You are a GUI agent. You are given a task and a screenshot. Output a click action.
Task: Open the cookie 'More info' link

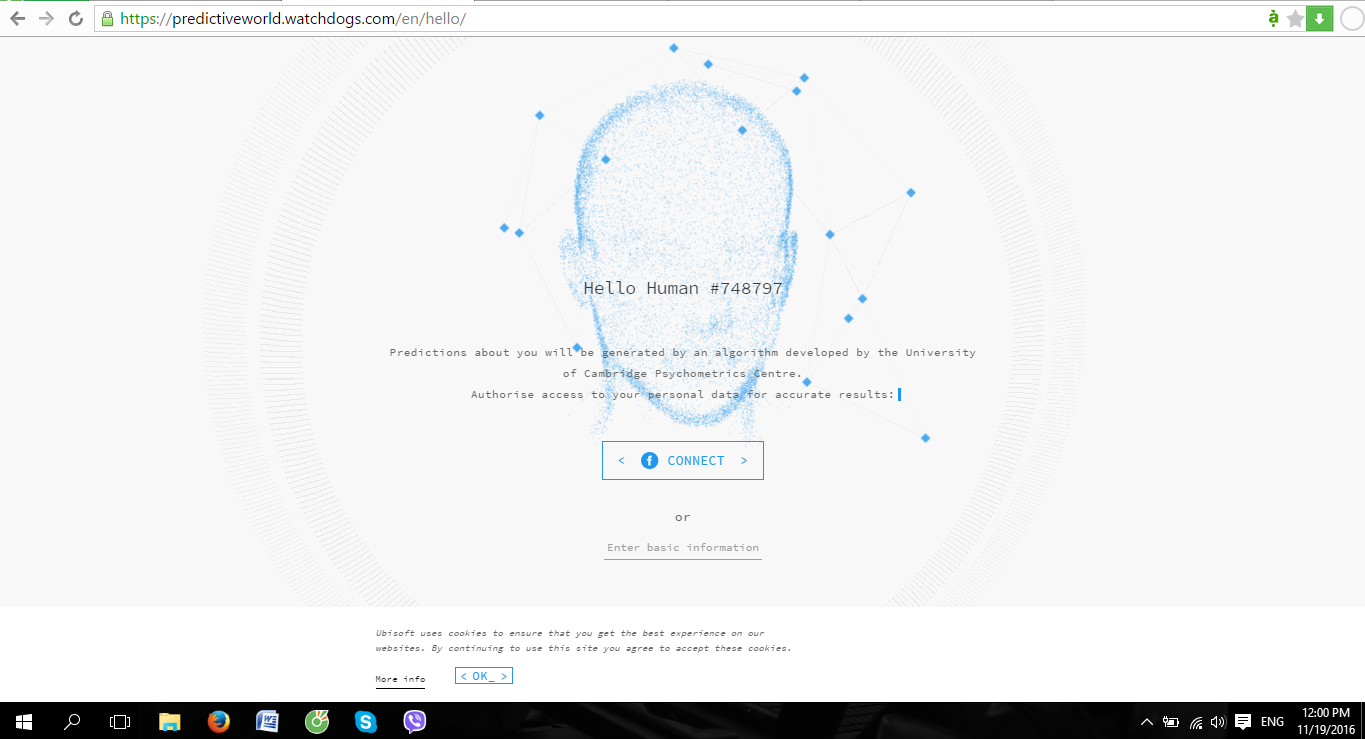tap(400, 680)
